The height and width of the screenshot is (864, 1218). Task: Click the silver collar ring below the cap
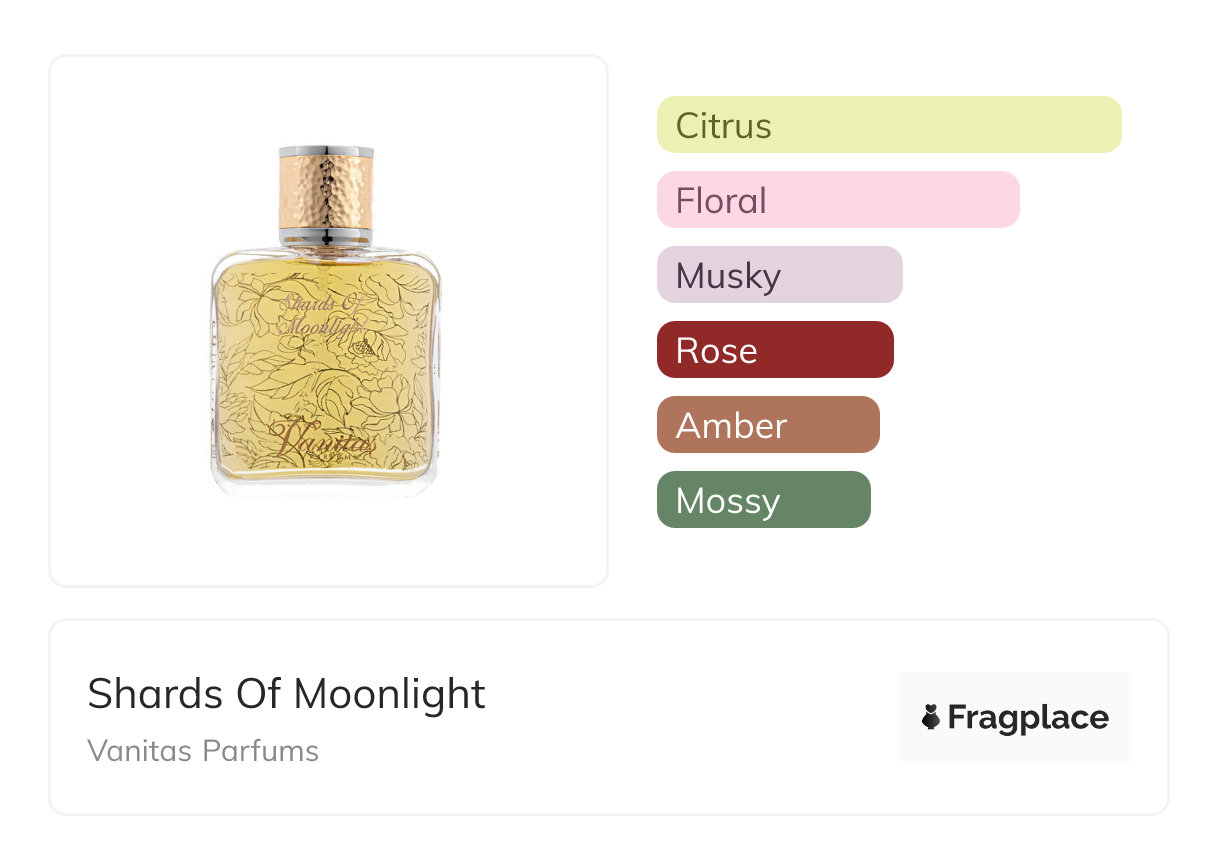(x=326, y=237)
